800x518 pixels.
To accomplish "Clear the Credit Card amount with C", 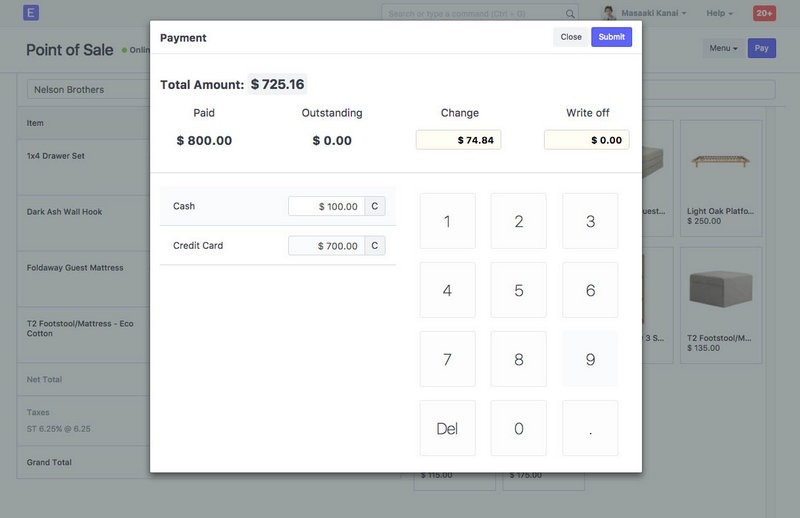I will click(375, 246).
